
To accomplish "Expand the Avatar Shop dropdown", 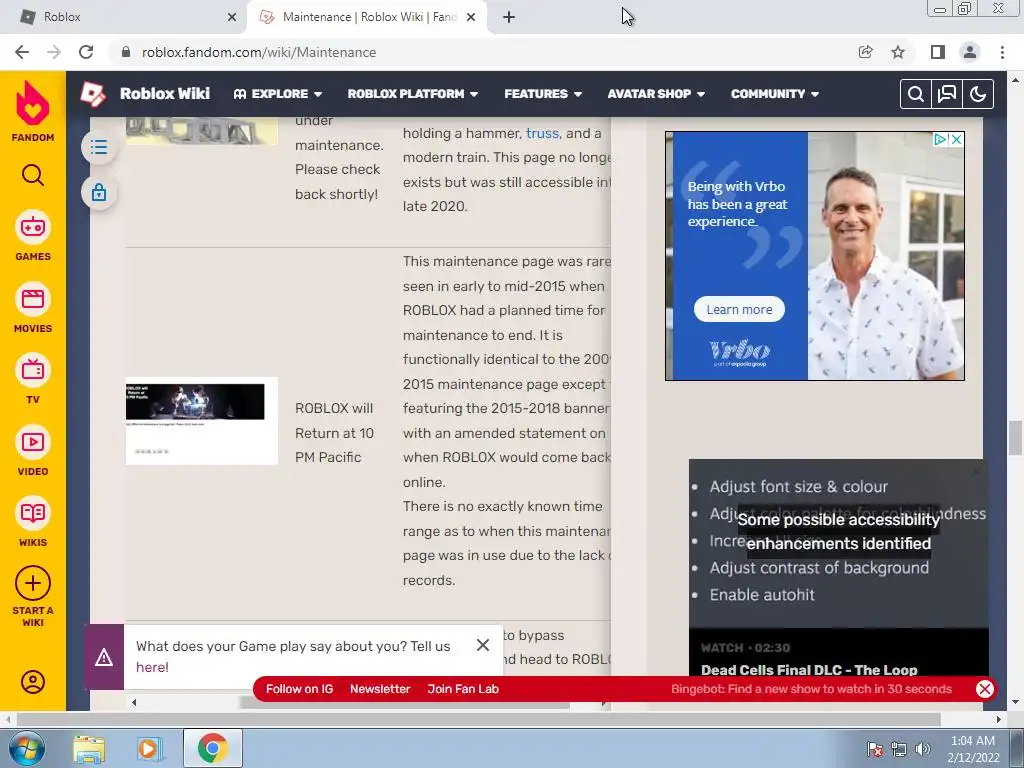I will point(656,94).
